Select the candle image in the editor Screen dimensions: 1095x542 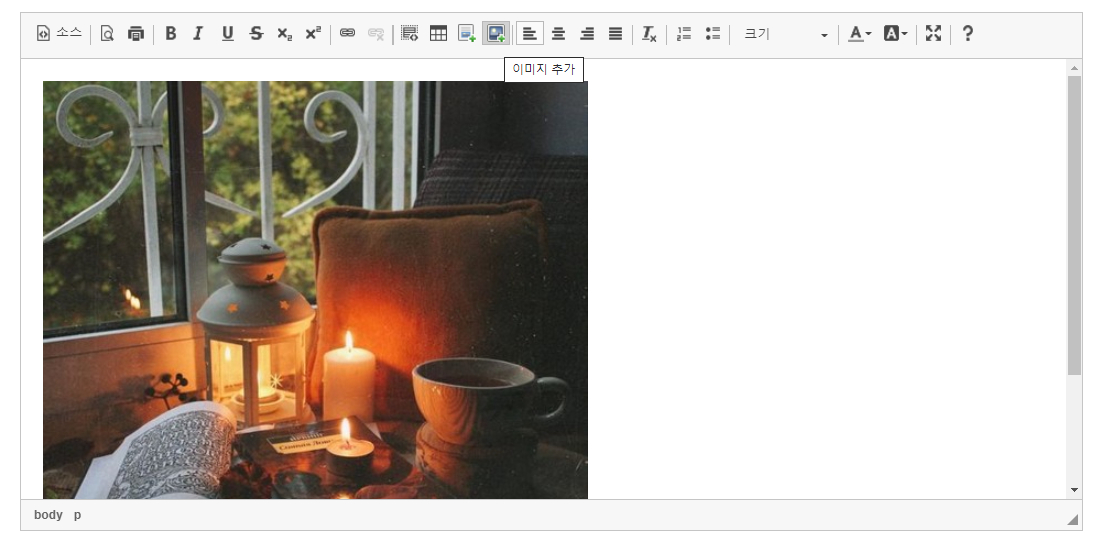tap(315, 290)
